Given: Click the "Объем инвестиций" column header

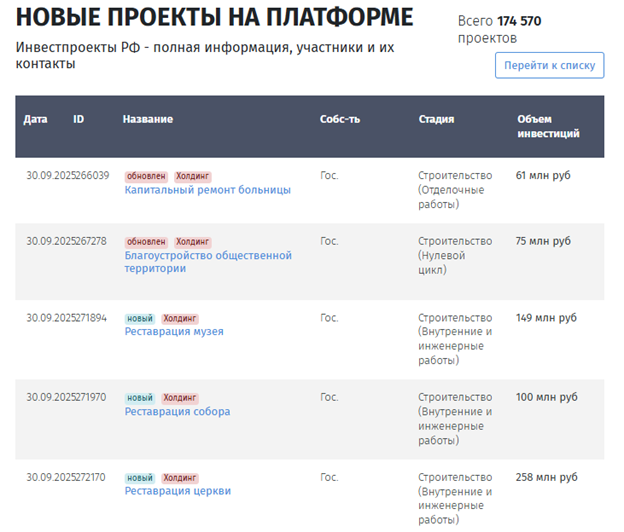Looking at the screenshot, I should tap(548, 126).
